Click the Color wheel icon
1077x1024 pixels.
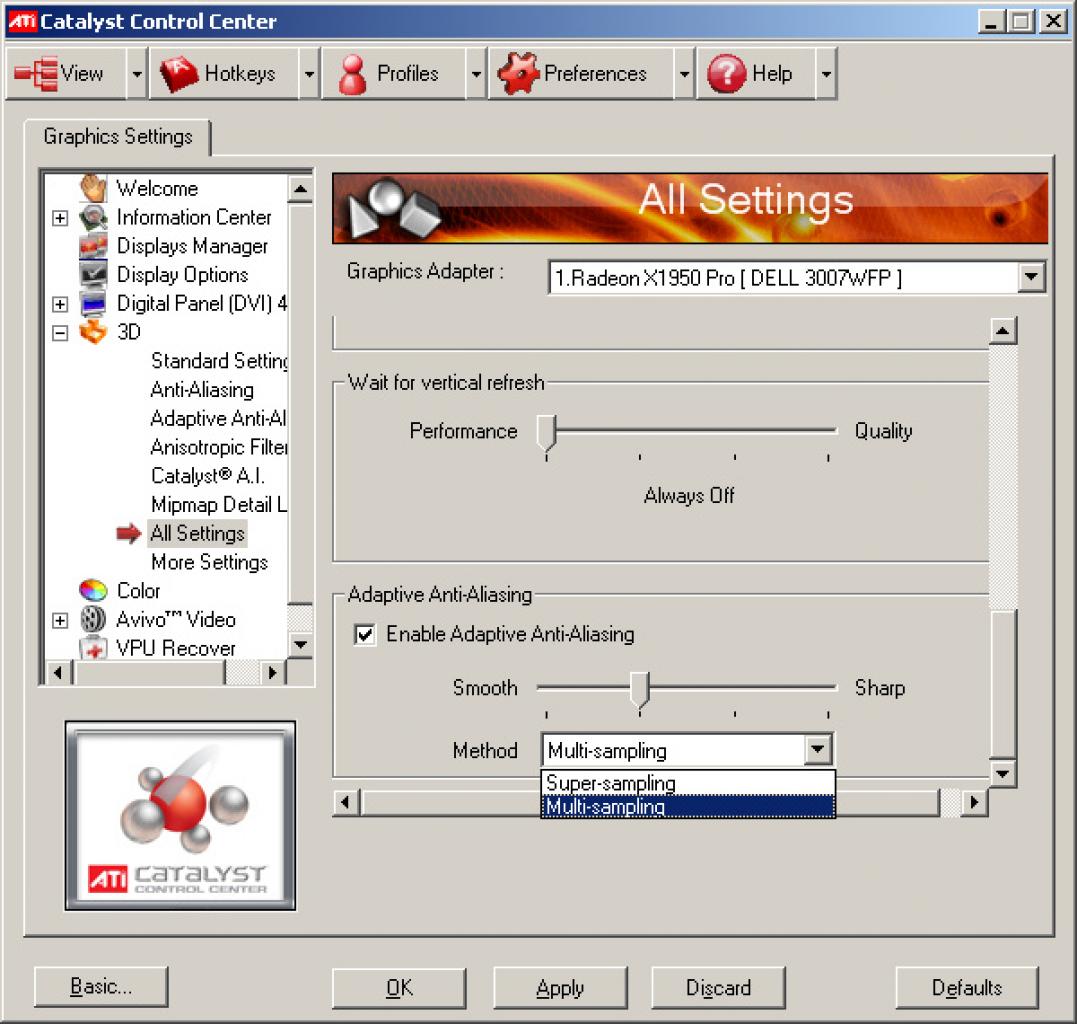click(x=93, y=590)
